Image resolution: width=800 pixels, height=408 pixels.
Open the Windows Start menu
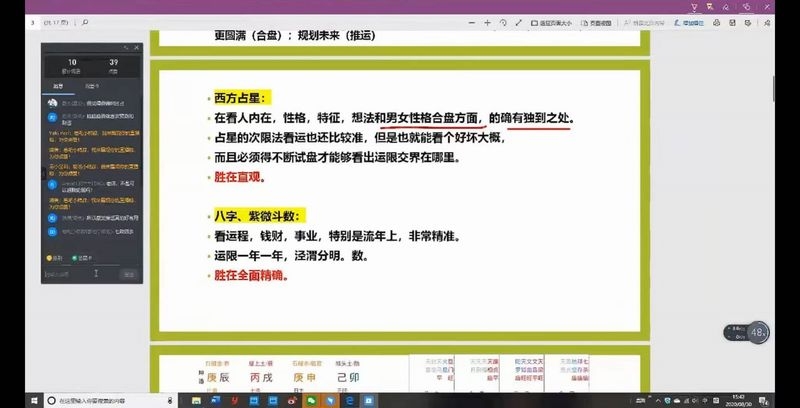click(x=34, y=400)
